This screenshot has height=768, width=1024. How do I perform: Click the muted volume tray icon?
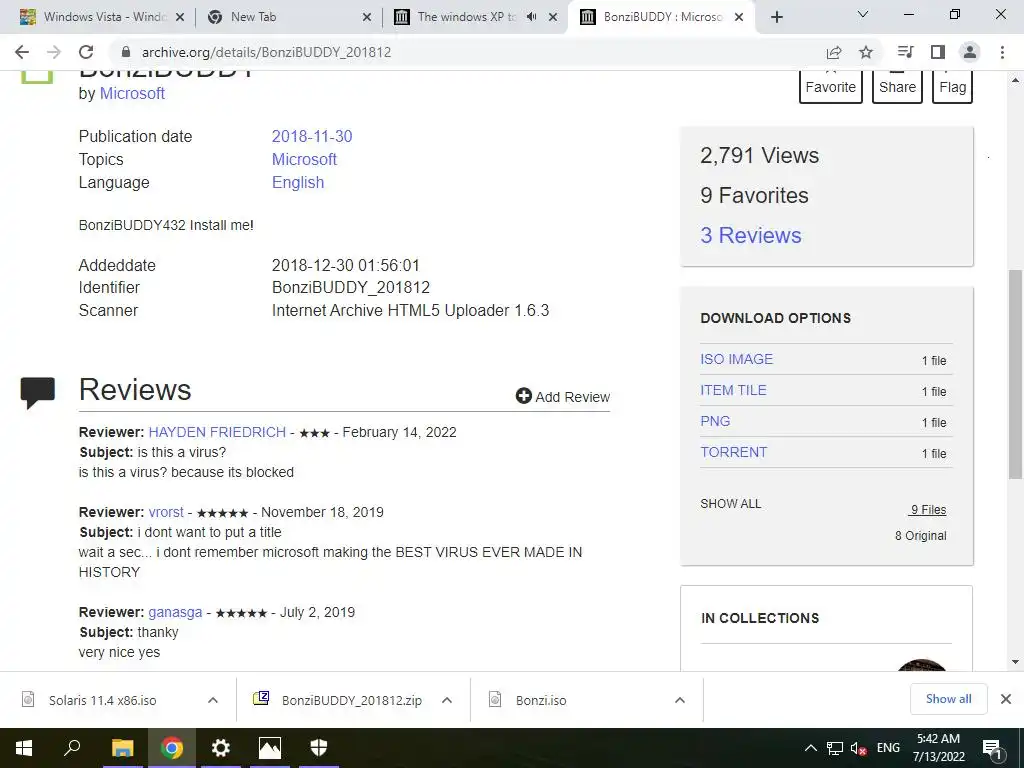pyautogui.click(x=859, y=749)
